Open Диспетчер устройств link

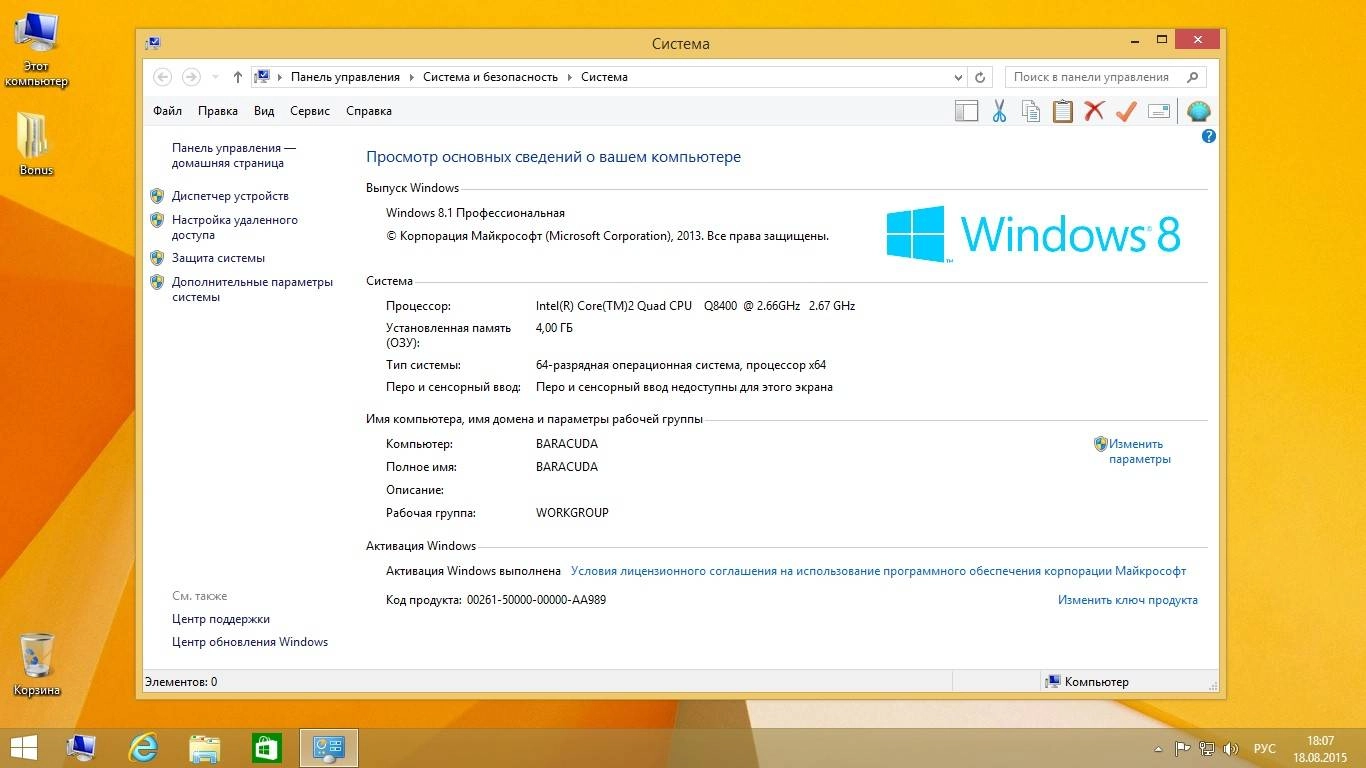pyautogui.click(x=230, y=196)
